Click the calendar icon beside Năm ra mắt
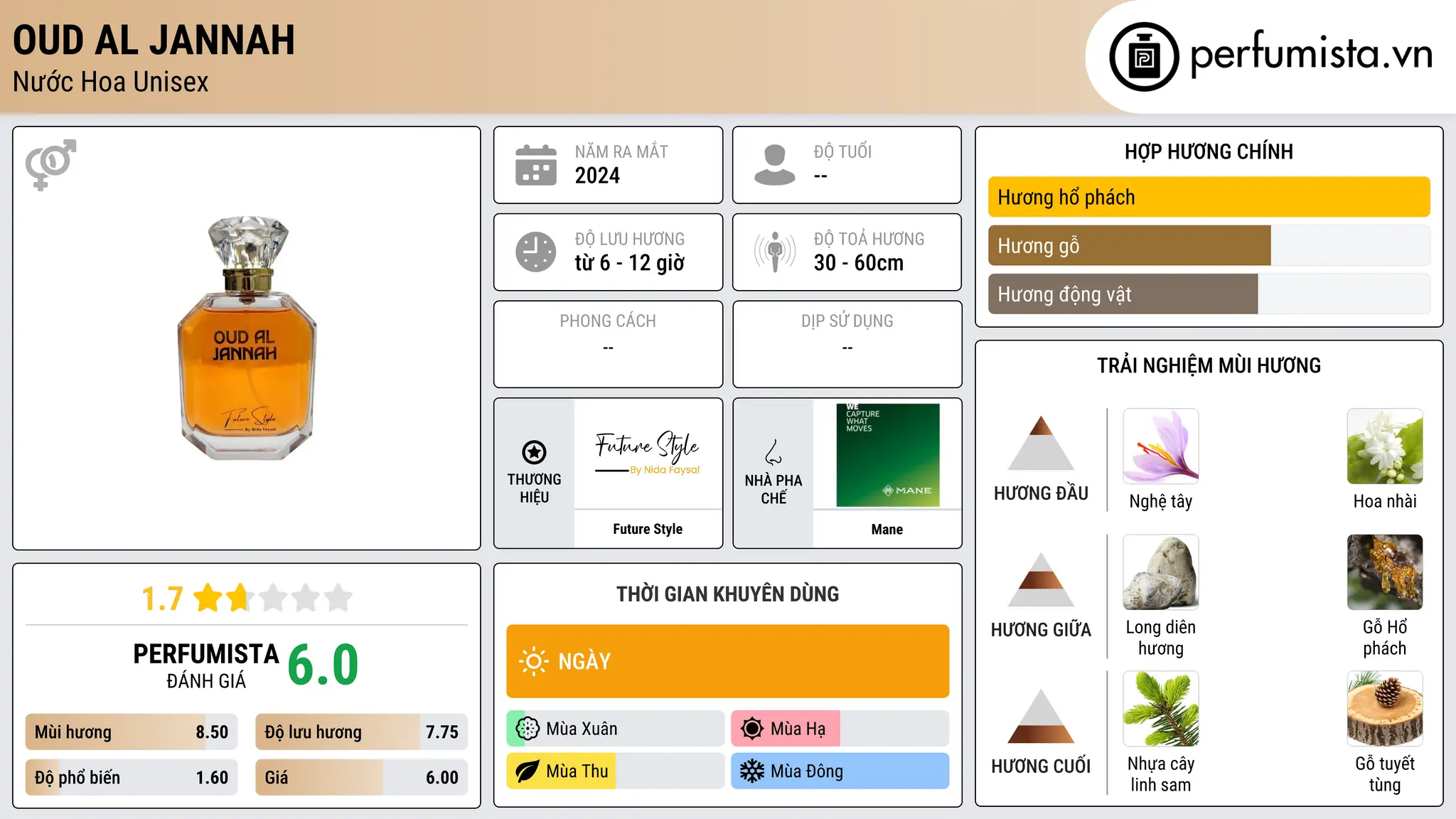 point(536,165)
